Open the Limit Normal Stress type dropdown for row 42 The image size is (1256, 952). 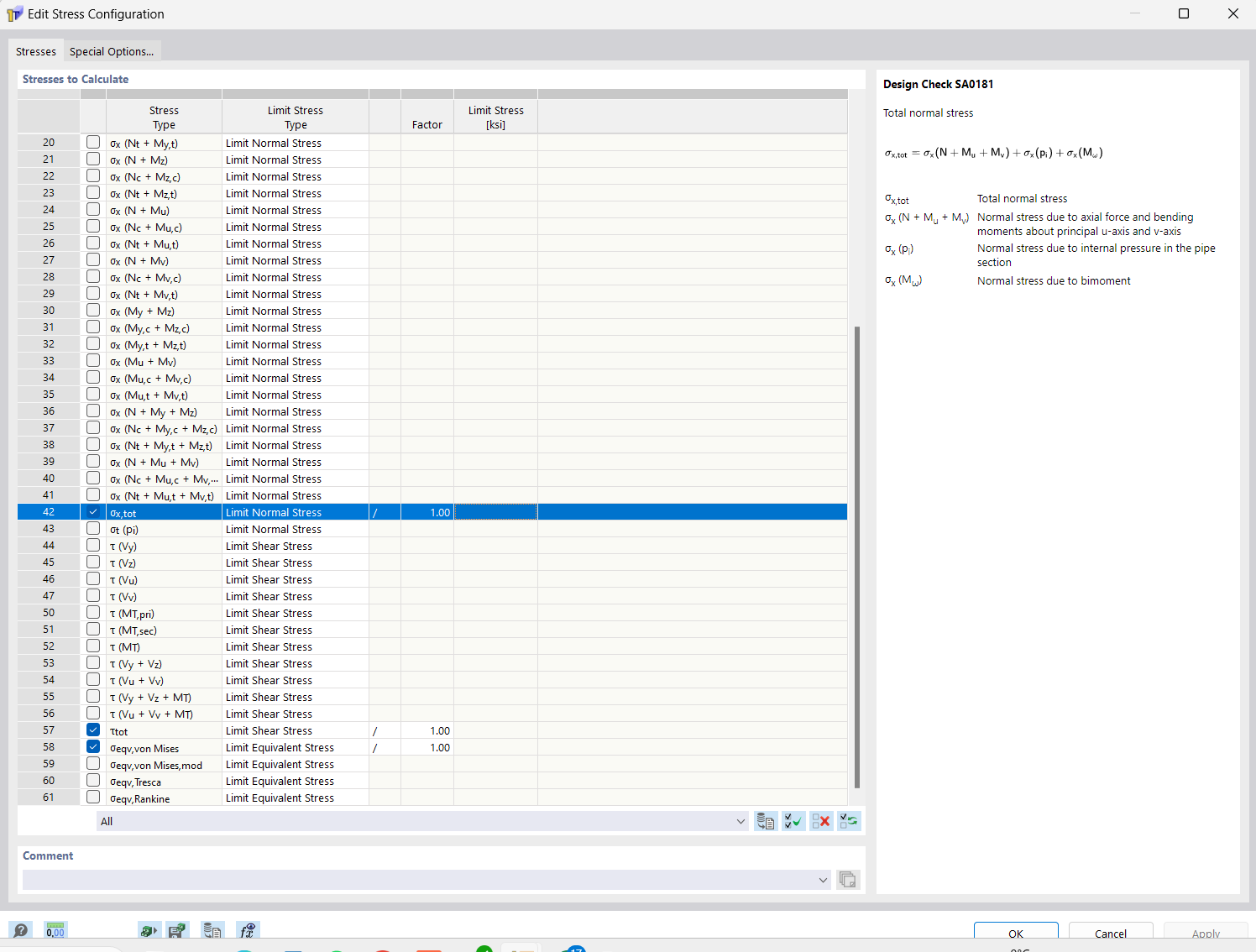tap(295, 511)
